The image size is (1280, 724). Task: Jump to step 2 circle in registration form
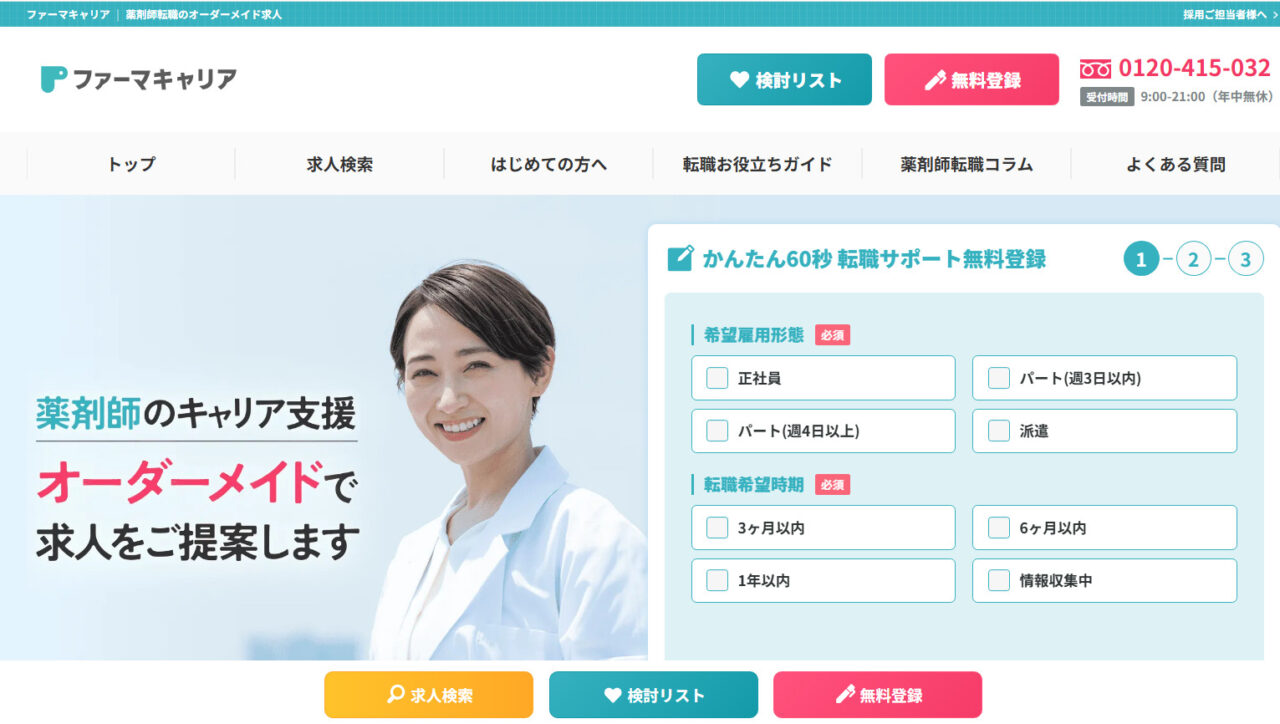(1193, 260)
